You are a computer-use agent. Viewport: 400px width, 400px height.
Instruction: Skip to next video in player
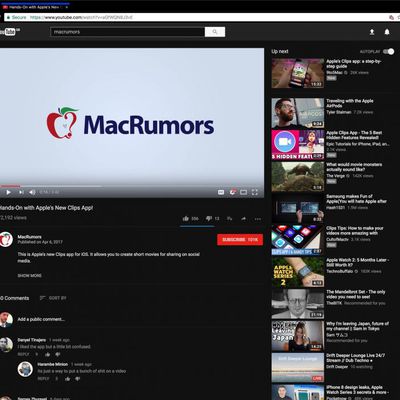tap(21, 192)
